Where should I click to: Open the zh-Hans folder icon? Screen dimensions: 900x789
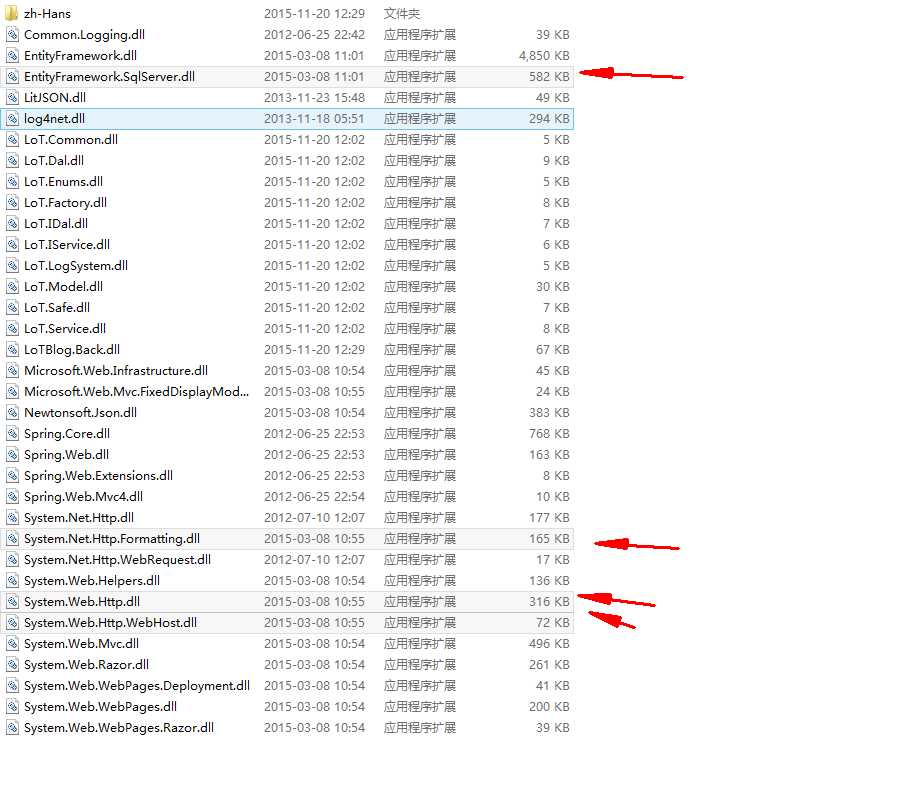pos(11,13)
